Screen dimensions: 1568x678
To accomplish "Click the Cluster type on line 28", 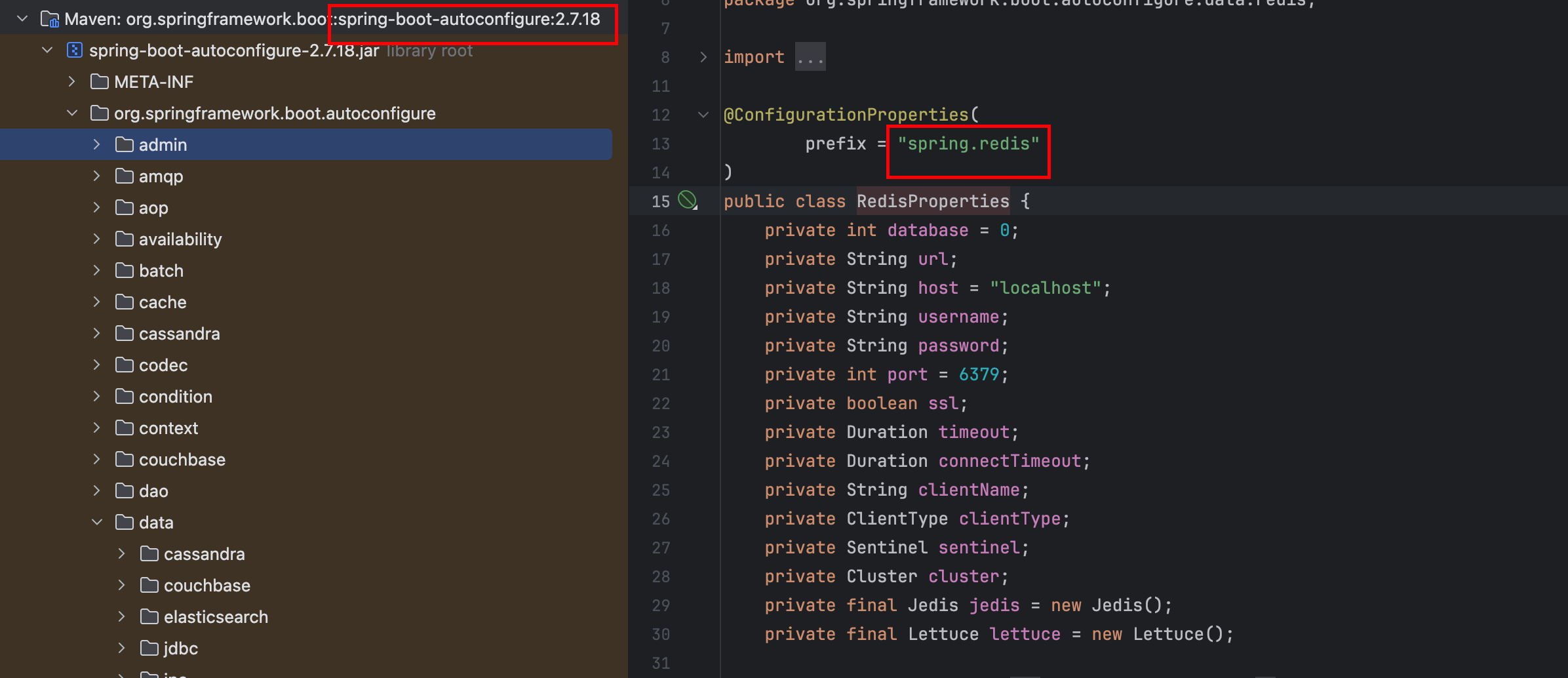I will point(882,576).
